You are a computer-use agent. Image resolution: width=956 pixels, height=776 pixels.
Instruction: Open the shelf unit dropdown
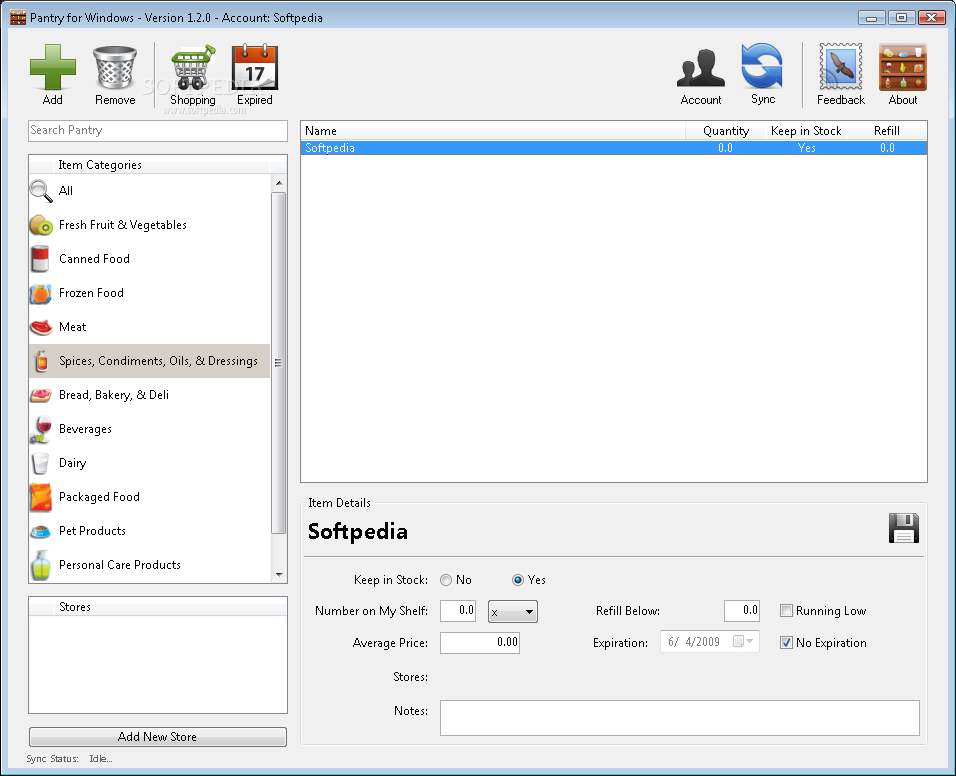[x=513, y=611]
